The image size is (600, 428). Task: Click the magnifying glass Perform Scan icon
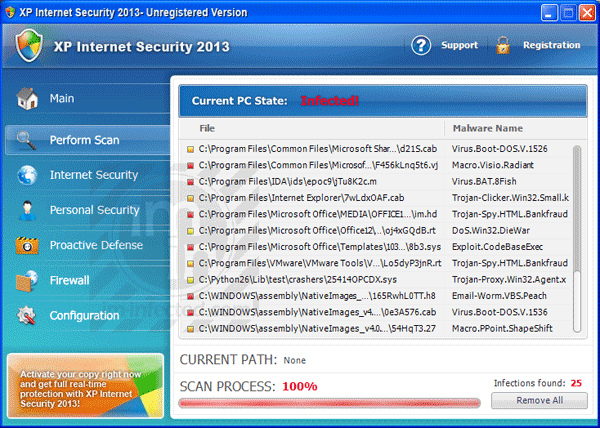coord(26,140)
